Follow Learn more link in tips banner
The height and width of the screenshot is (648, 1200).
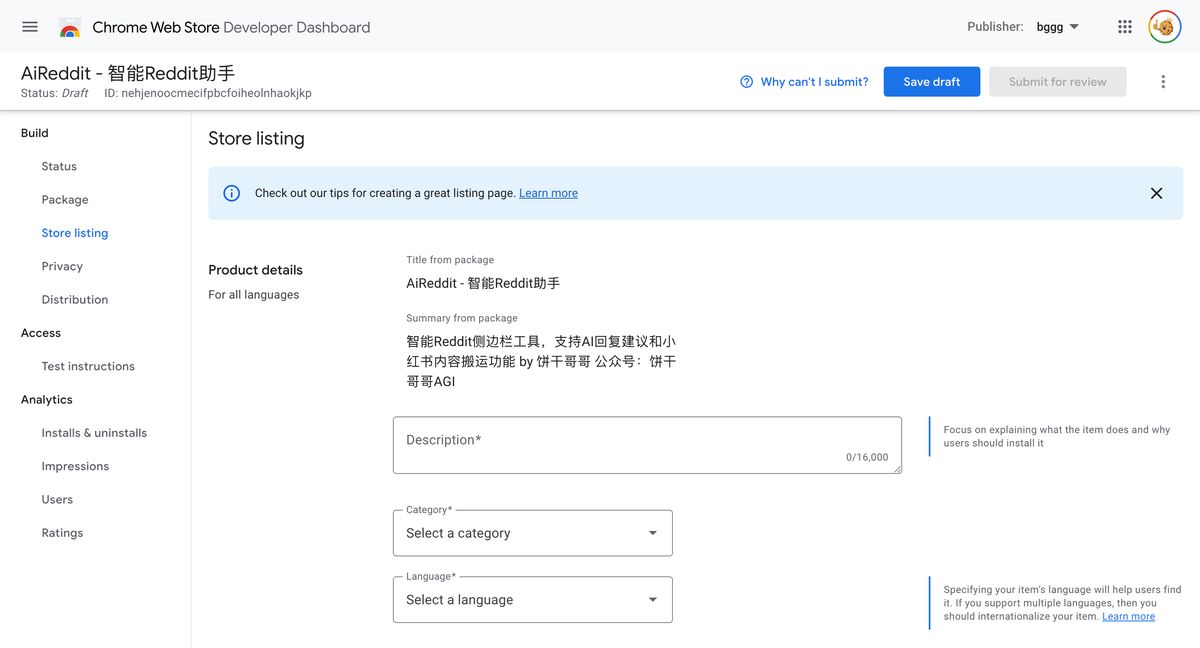(x=548, y=193)
